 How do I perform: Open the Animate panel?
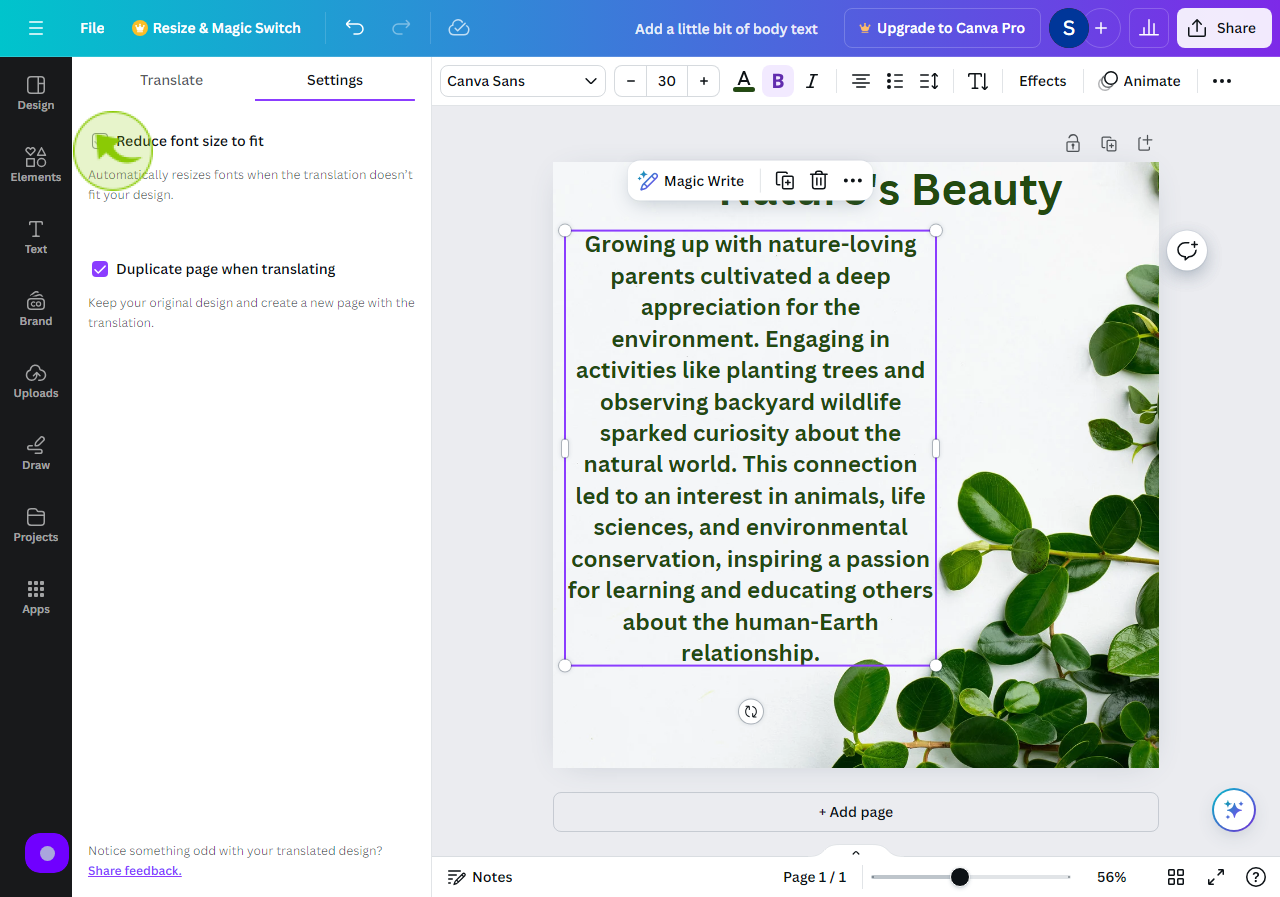point(1140,81)
